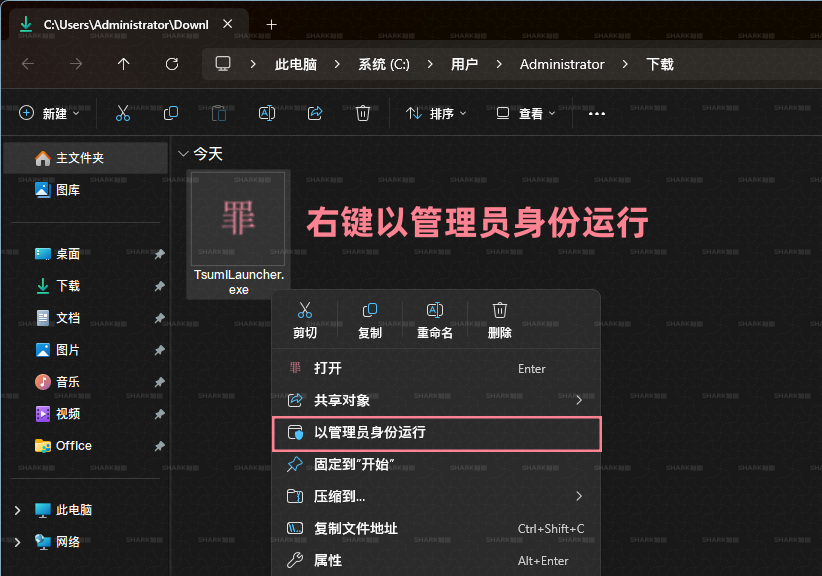
Task: Click the Share icon in the toolbar
Action: click(x=315, y=113)
